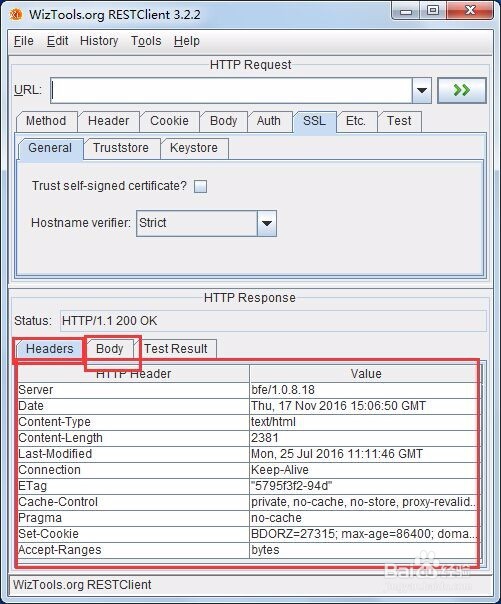Select the Date header name cell
Viewport: 501px width, 604px height.
click(x=134, y=406)
